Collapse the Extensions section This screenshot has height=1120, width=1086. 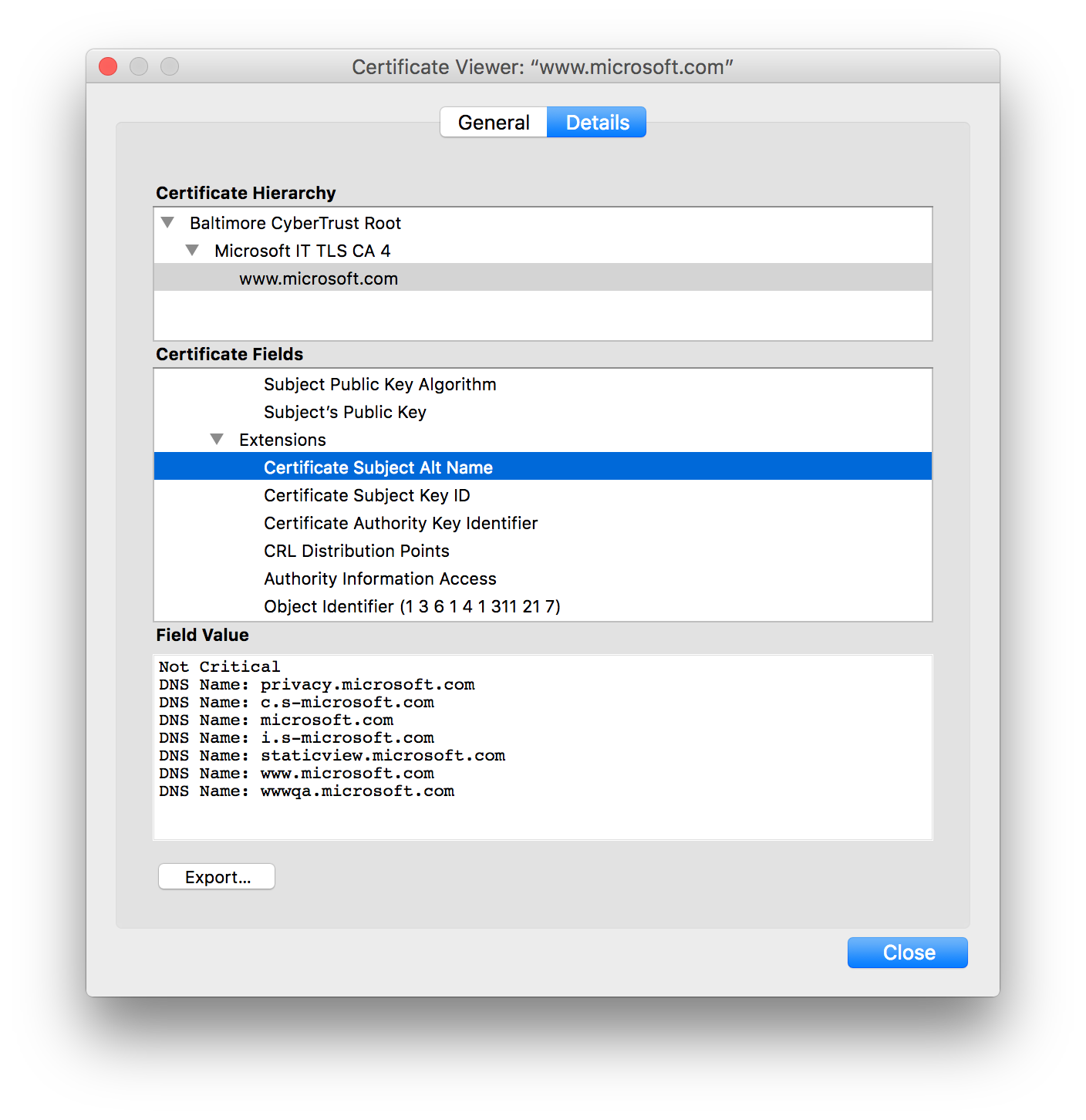(217, 440)
